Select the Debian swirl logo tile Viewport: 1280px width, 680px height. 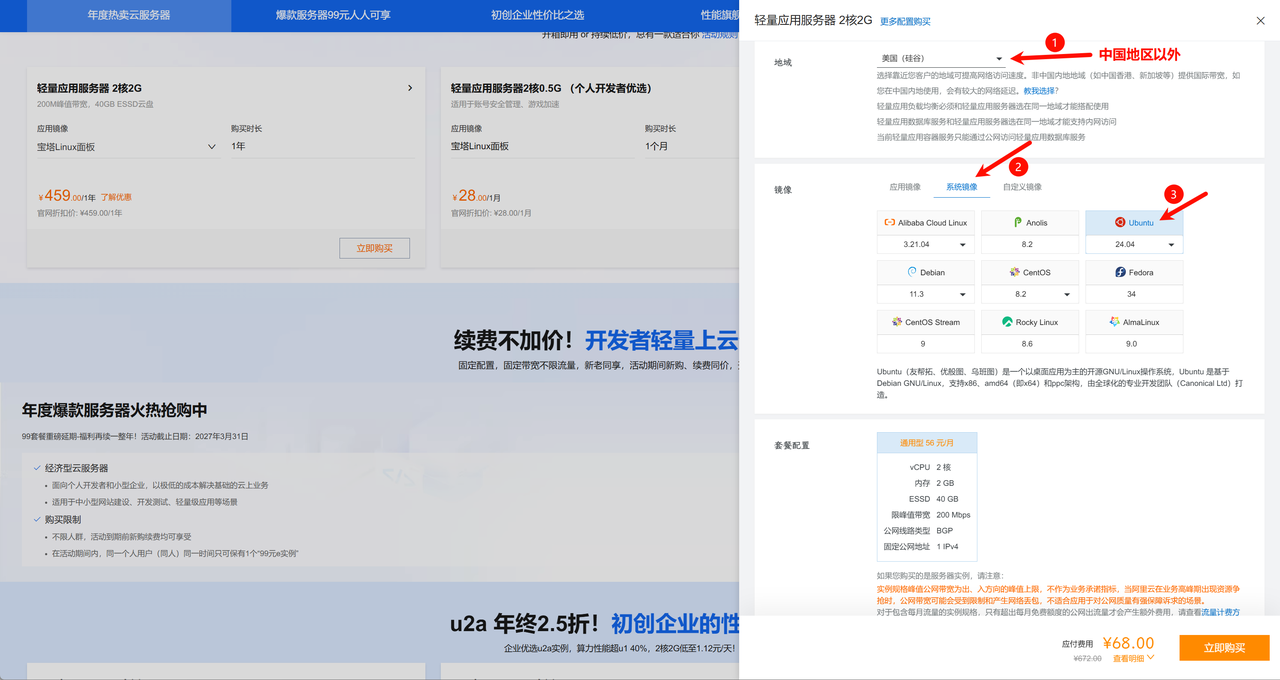(x=912, y=272)
